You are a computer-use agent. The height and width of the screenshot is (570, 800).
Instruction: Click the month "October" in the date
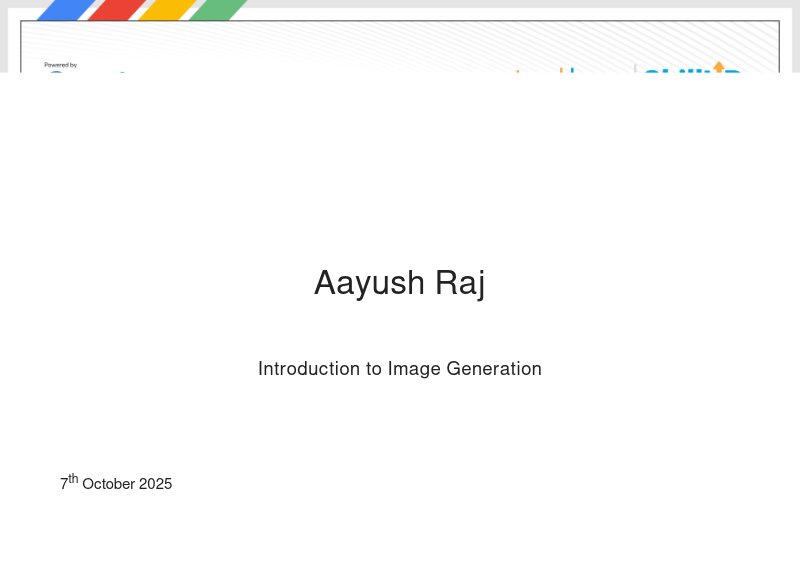click(108, 484)
